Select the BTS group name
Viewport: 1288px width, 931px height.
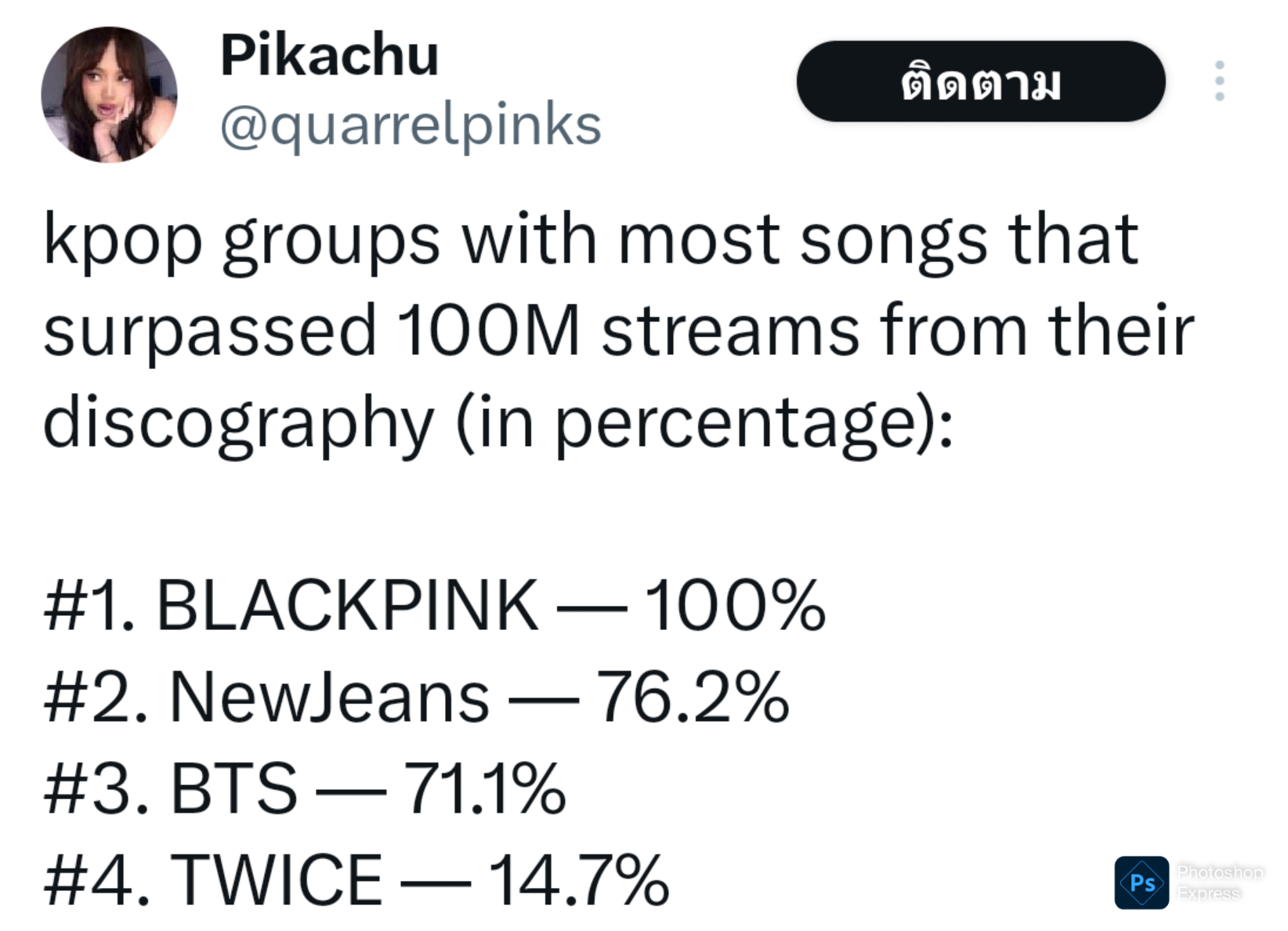tap(233, 788)
